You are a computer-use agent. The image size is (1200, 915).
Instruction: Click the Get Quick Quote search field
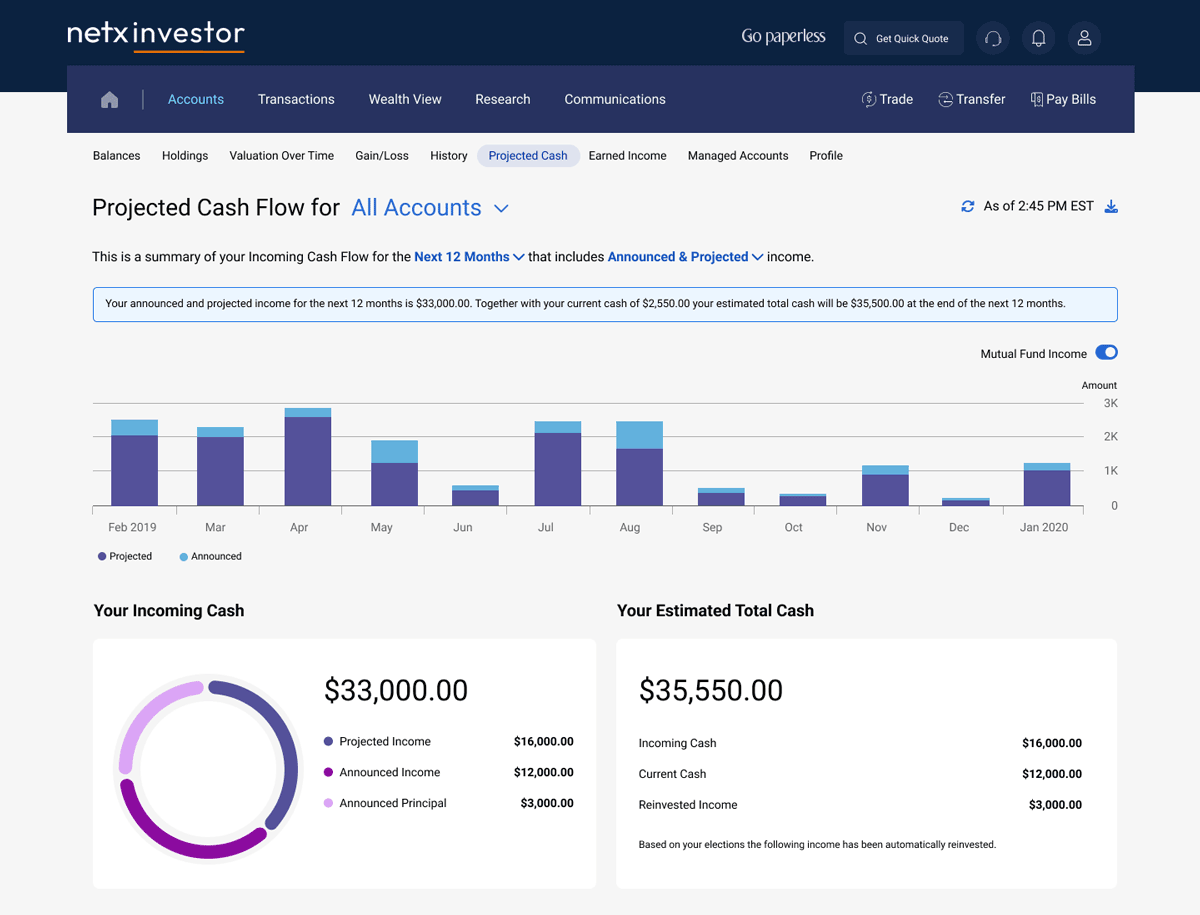tap(903, 38)
